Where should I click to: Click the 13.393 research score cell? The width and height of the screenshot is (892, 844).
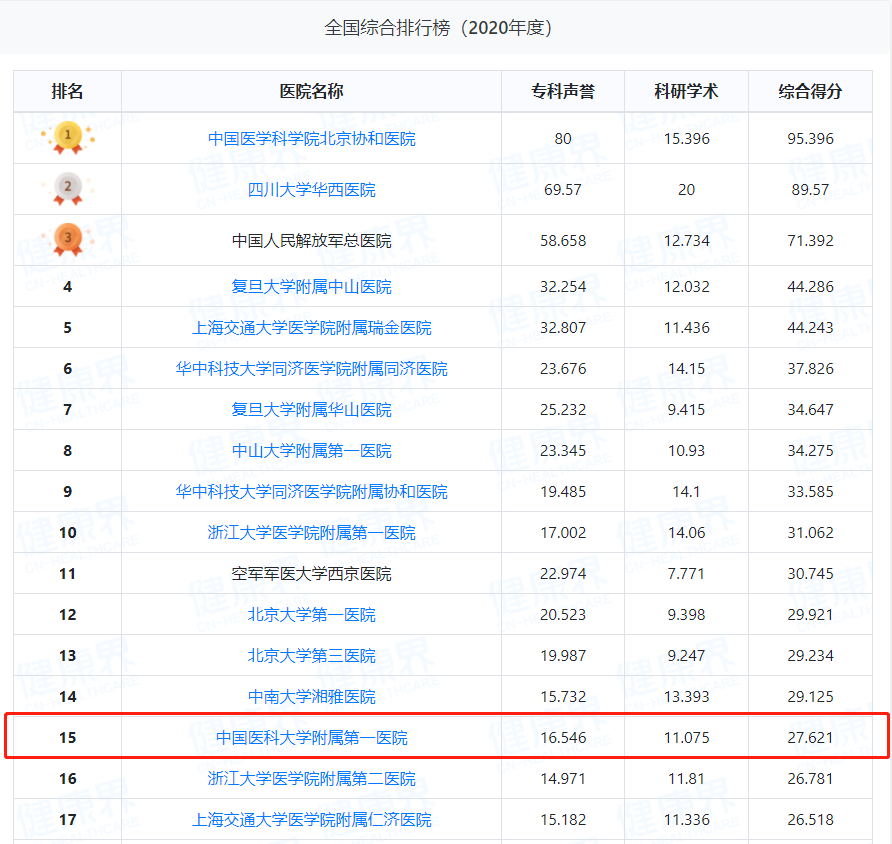coord(686,696)
